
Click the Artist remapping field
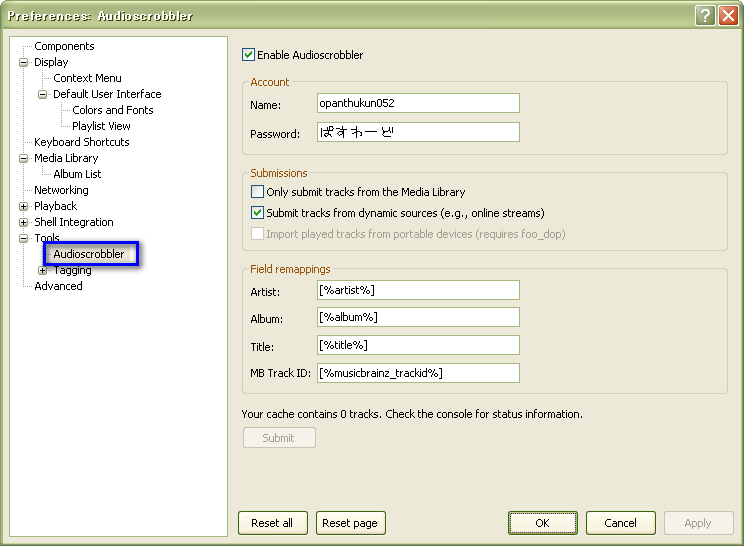coord(418,290)
